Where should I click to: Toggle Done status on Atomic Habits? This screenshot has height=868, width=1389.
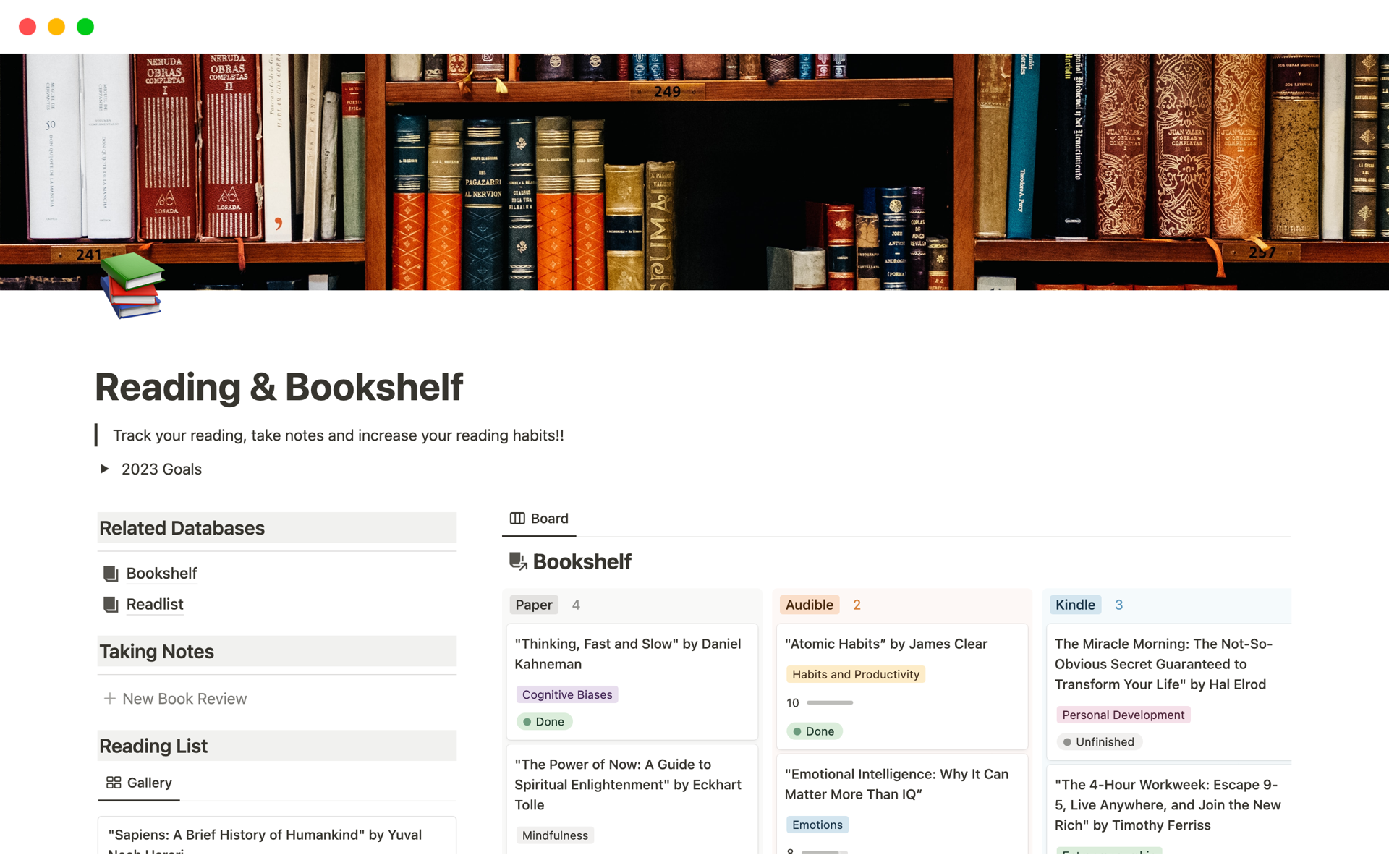point(814,731)
